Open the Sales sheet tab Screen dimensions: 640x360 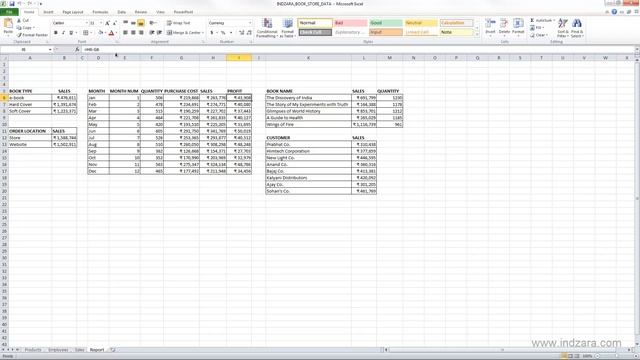pyautogui.click(x=79, y=350)
